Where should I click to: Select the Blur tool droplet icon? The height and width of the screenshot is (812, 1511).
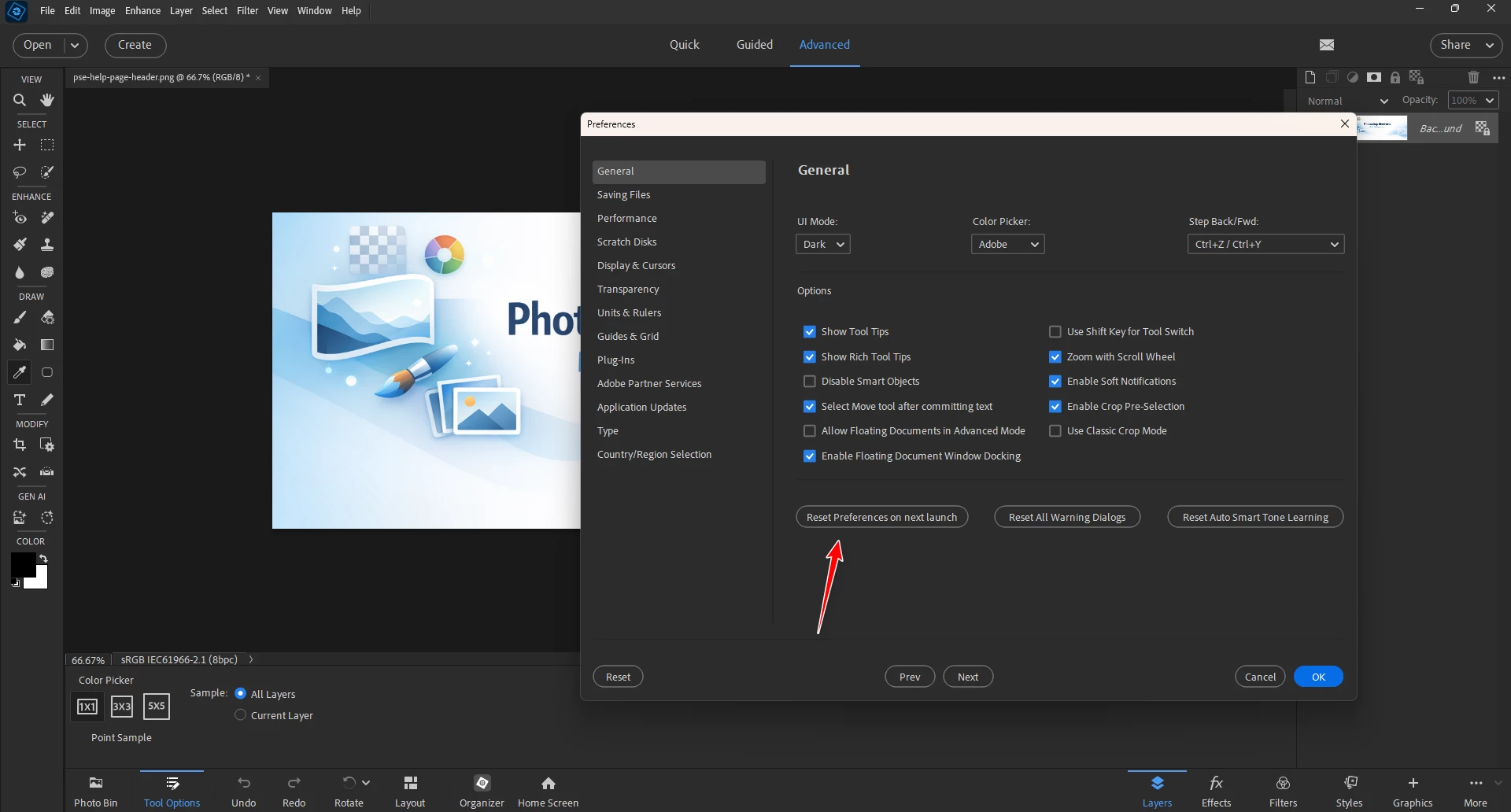tap(20, 272)
